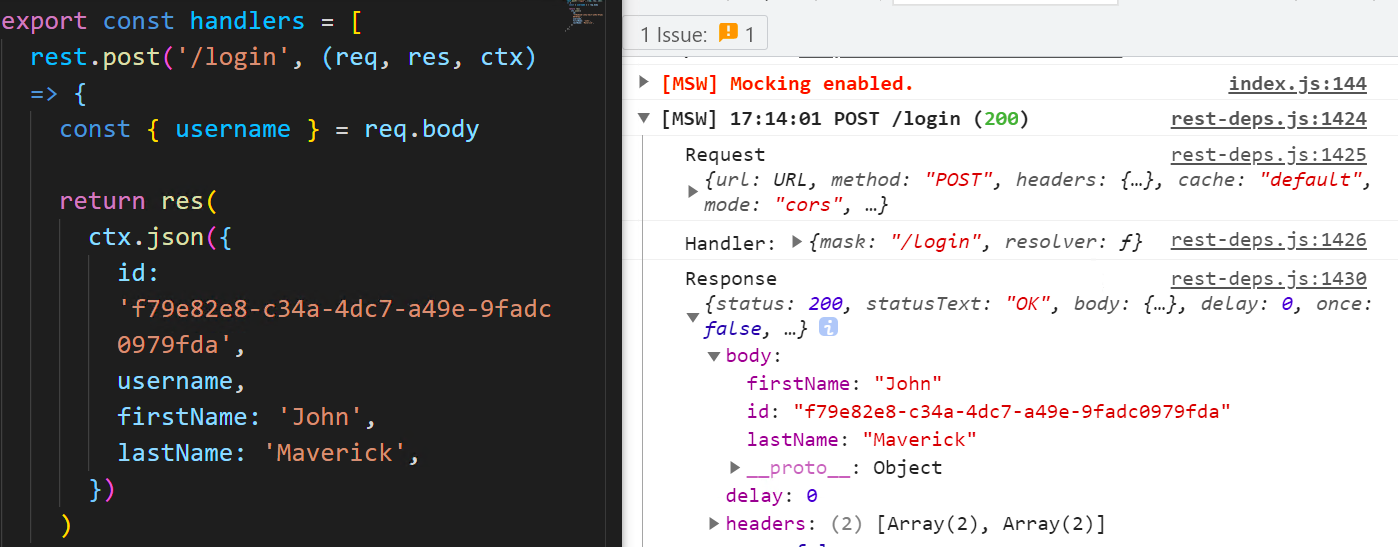The width and height of the screenshot is (1398, 547).
Task: Open the 1 Issue counter button
Action: click(695, 34)
